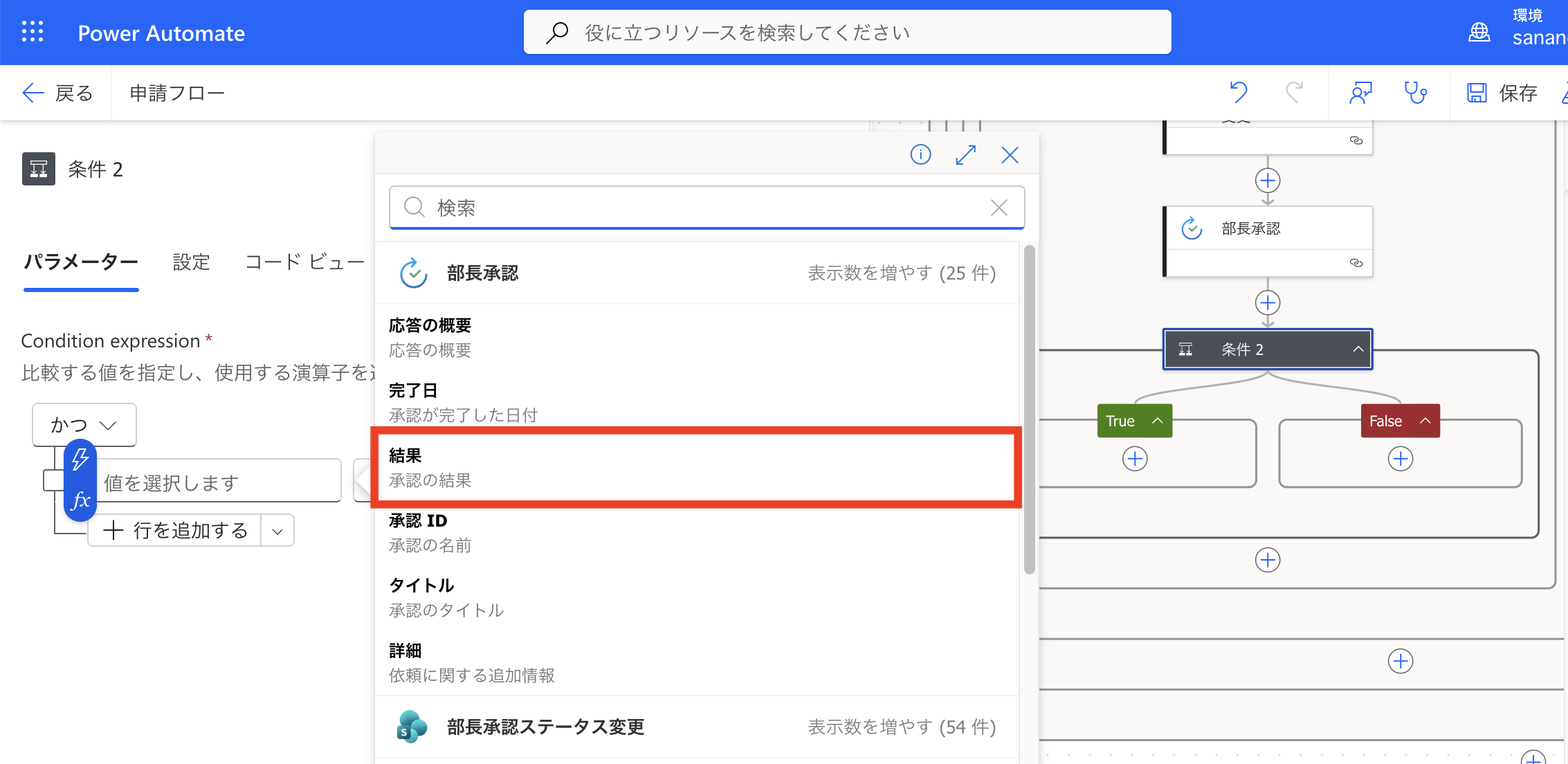Clear the dynamic content search box
1568x764 pixels.
(x=999, y=208)
